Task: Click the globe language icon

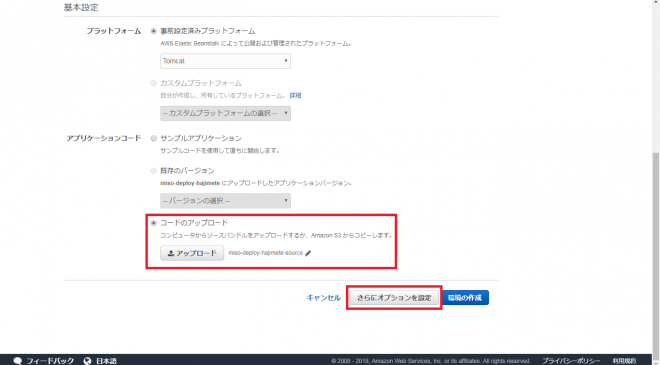Action: [x=88, y=361]
